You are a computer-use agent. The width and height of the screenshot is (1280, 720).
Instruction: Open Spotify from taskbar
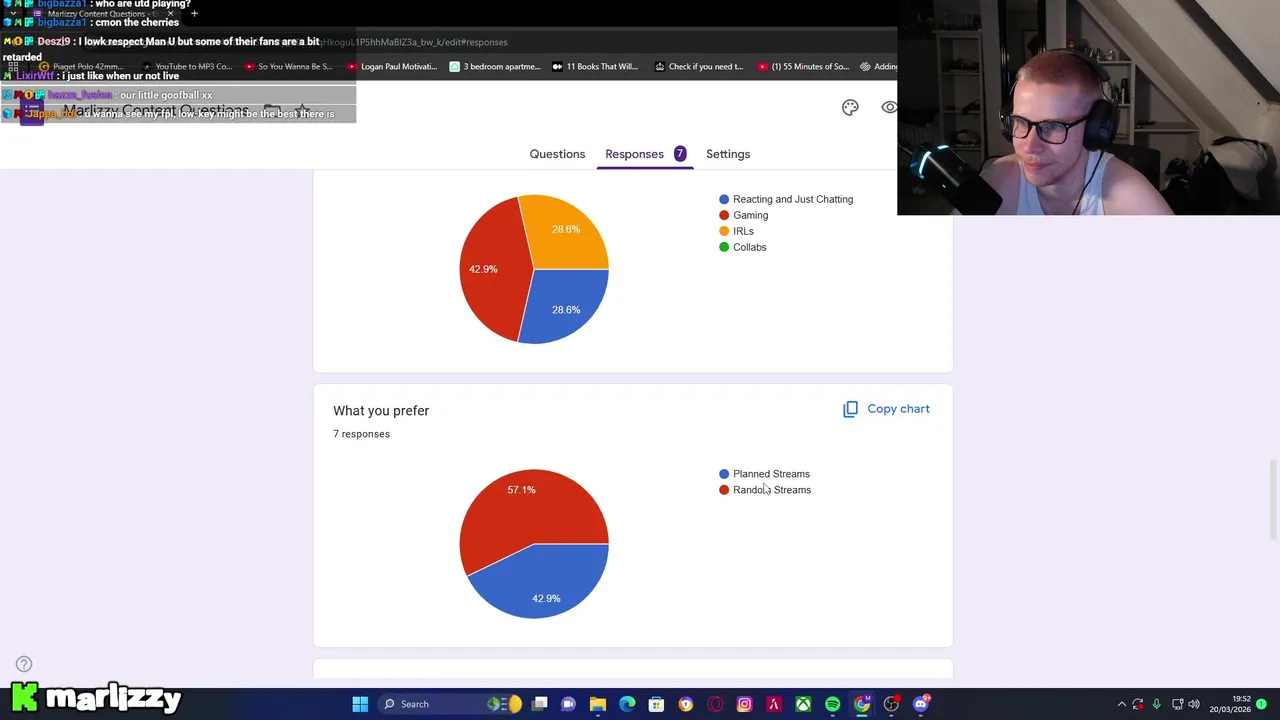click(x=832, y=704)
